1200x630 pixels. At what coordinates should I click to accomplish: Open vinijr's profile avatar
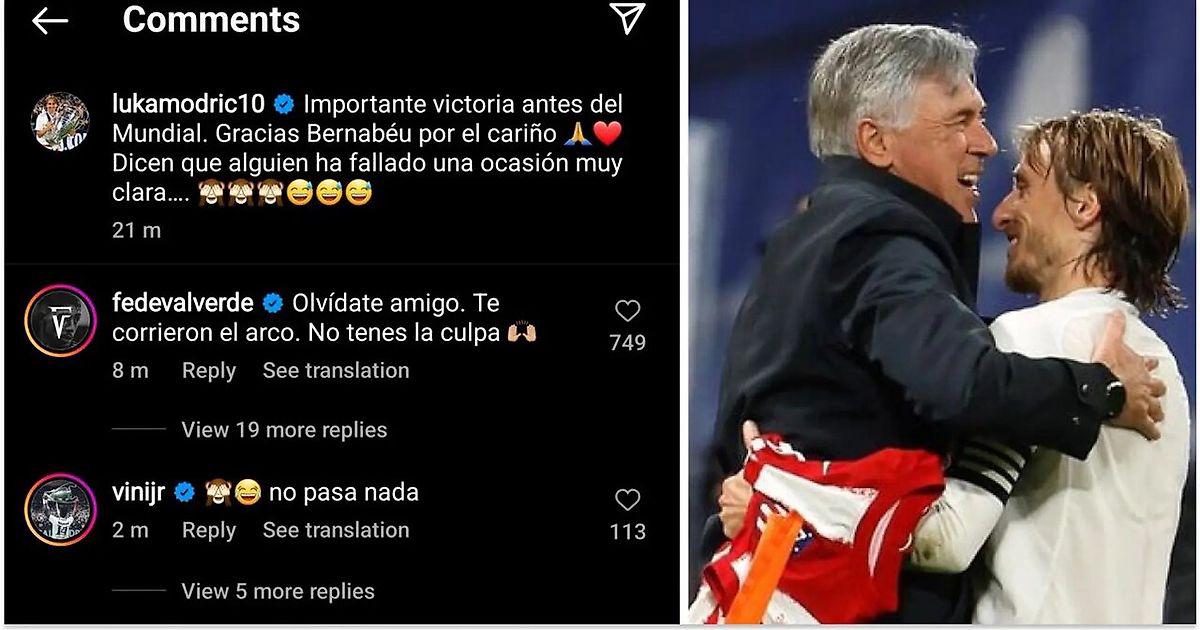pyautogui.click(x=59, y=510)
